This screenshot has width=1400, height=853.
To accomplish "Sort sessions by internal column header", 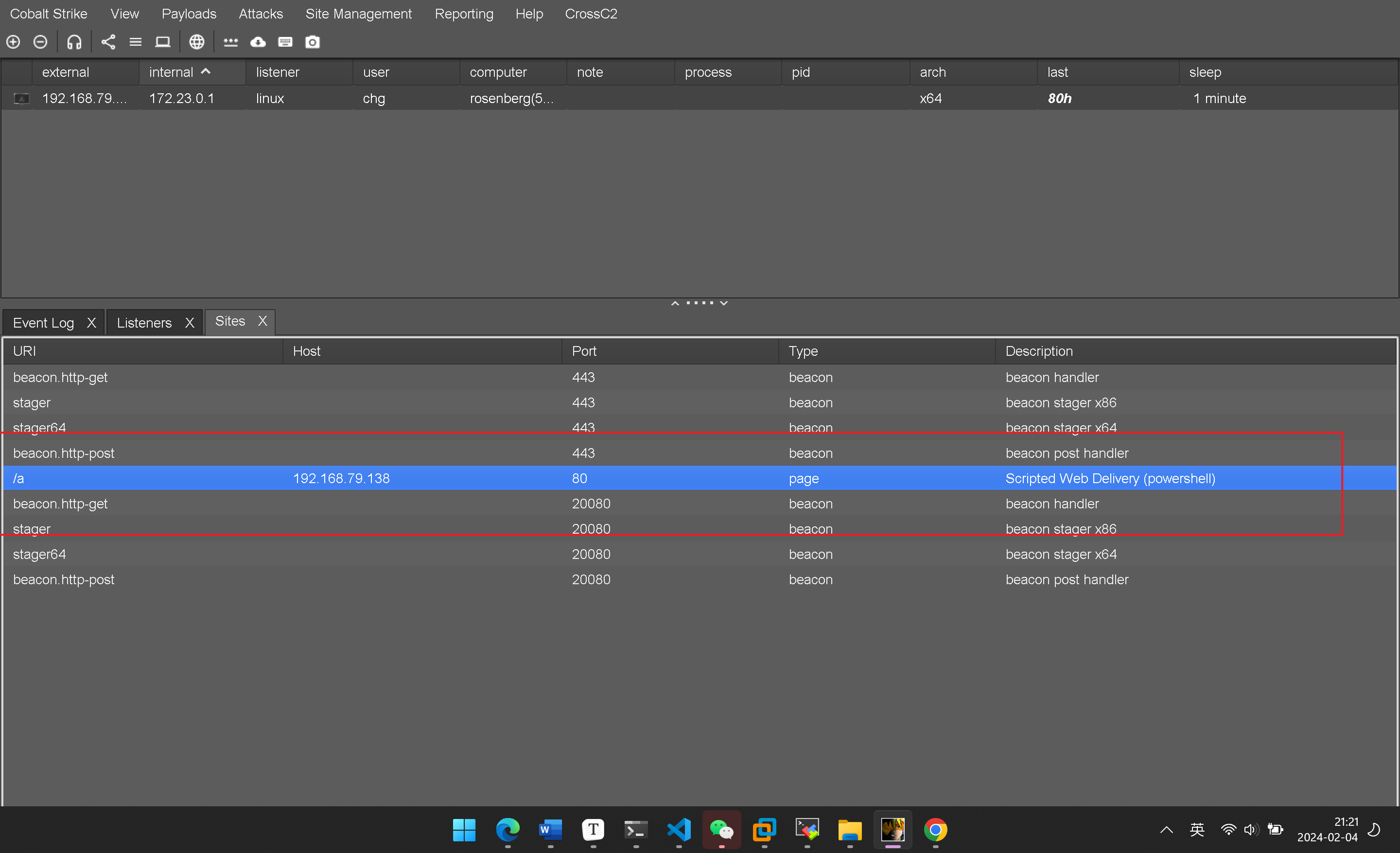I will click(171, 72).
